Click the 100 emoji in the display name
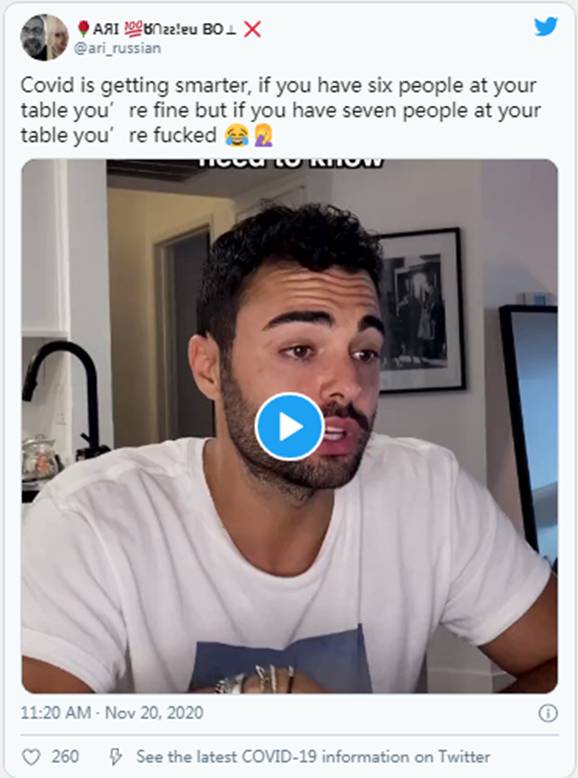The image size is (578, 778). click(132, 29)
